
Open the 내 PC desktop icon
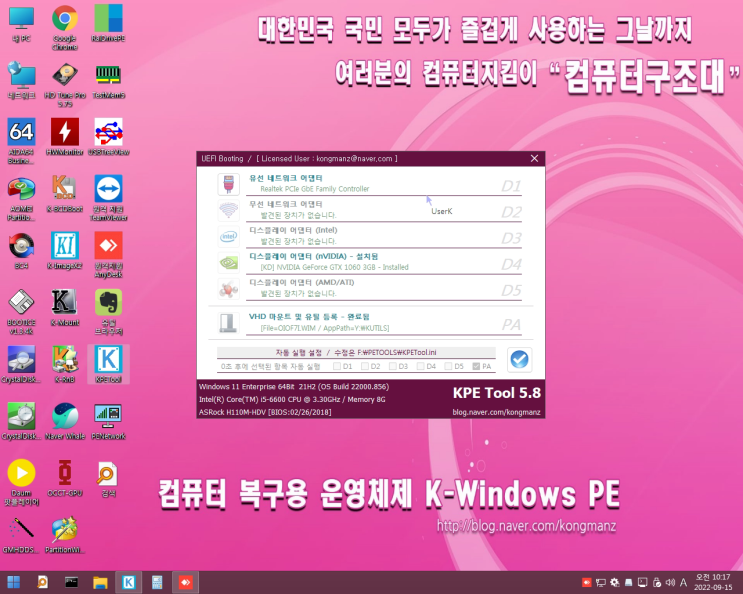coord(21,24)
